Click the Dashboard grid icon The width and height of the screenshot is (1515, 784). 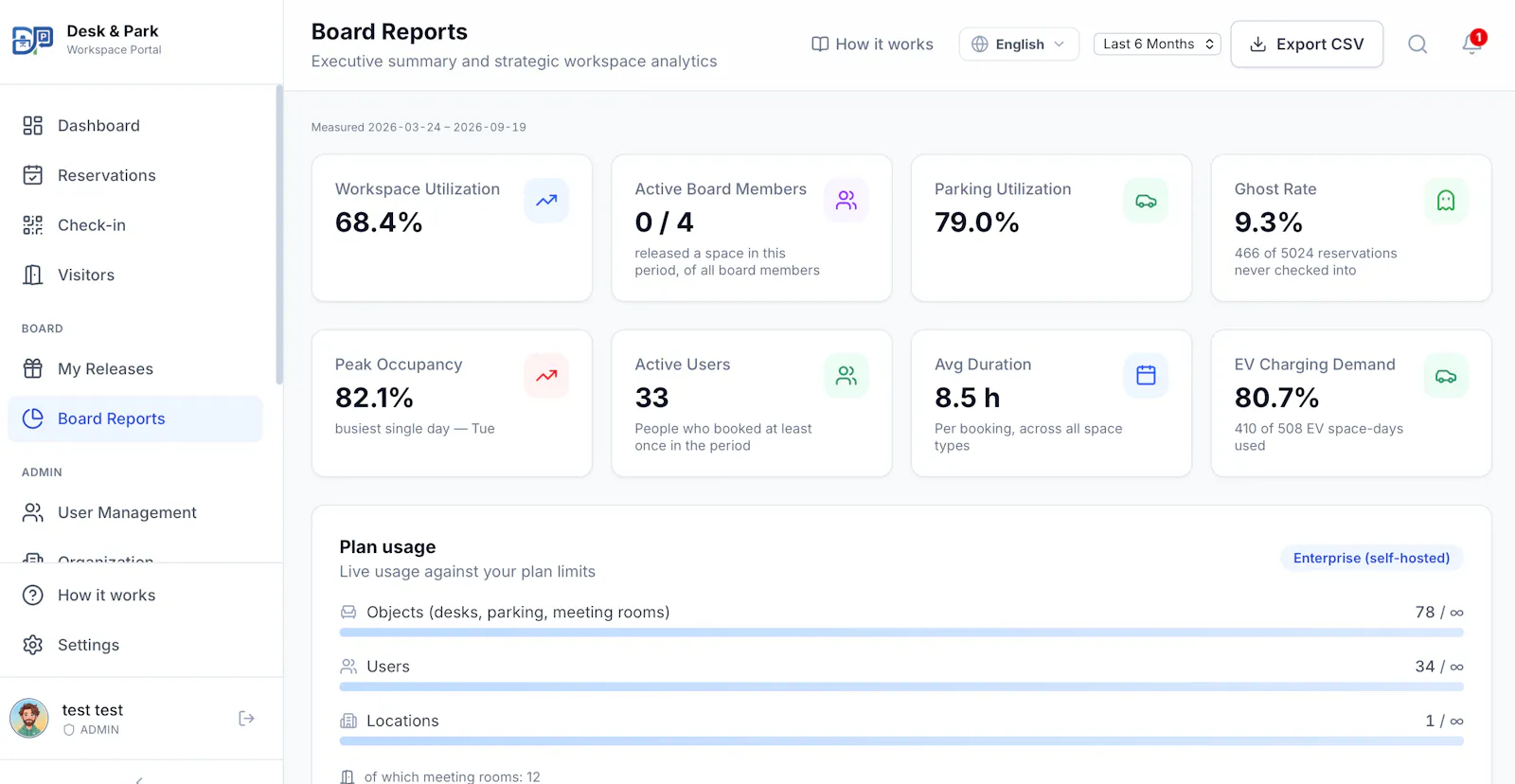point(33,126)
